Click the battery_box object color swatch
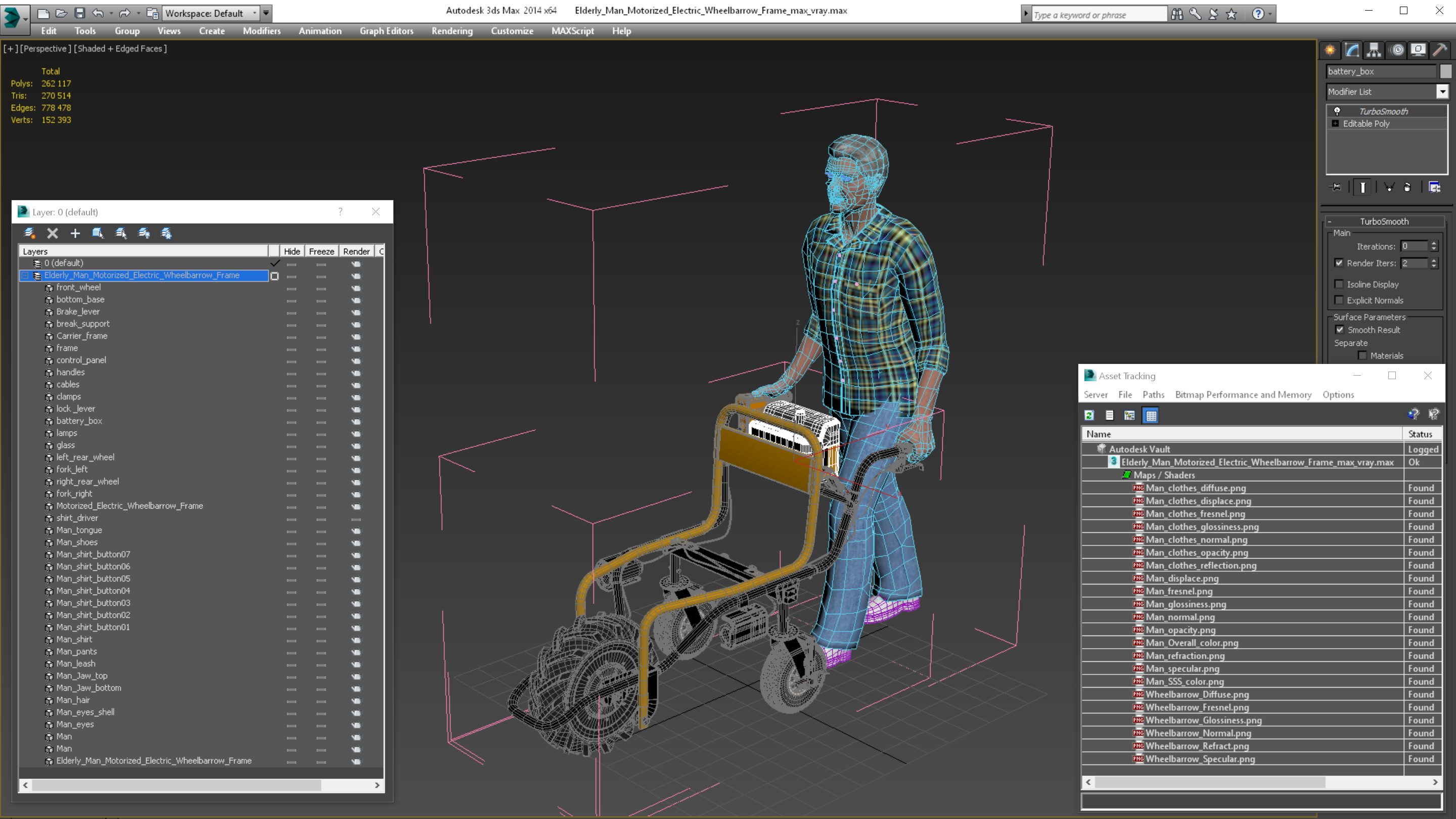 [1446, 71]
